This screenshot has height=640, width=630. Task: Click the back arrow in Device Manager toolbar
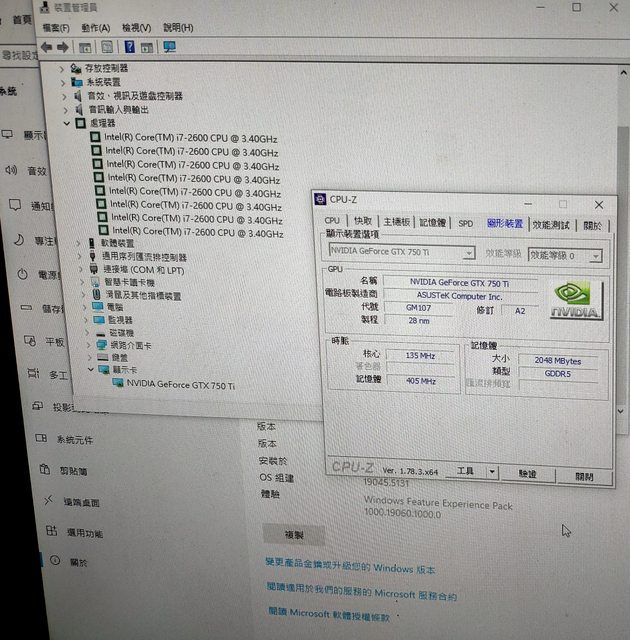pos(45,47)
